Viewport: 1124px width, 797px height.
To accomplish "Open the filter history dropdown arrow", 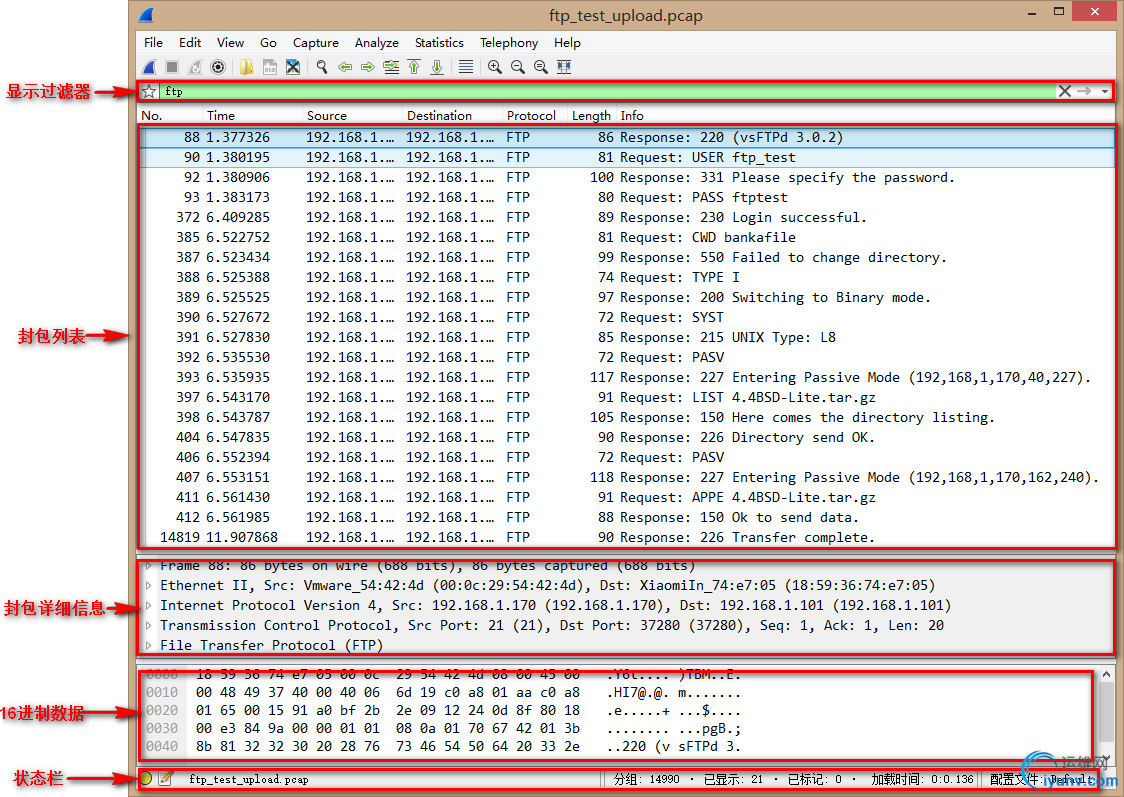I will (1105, 92).
